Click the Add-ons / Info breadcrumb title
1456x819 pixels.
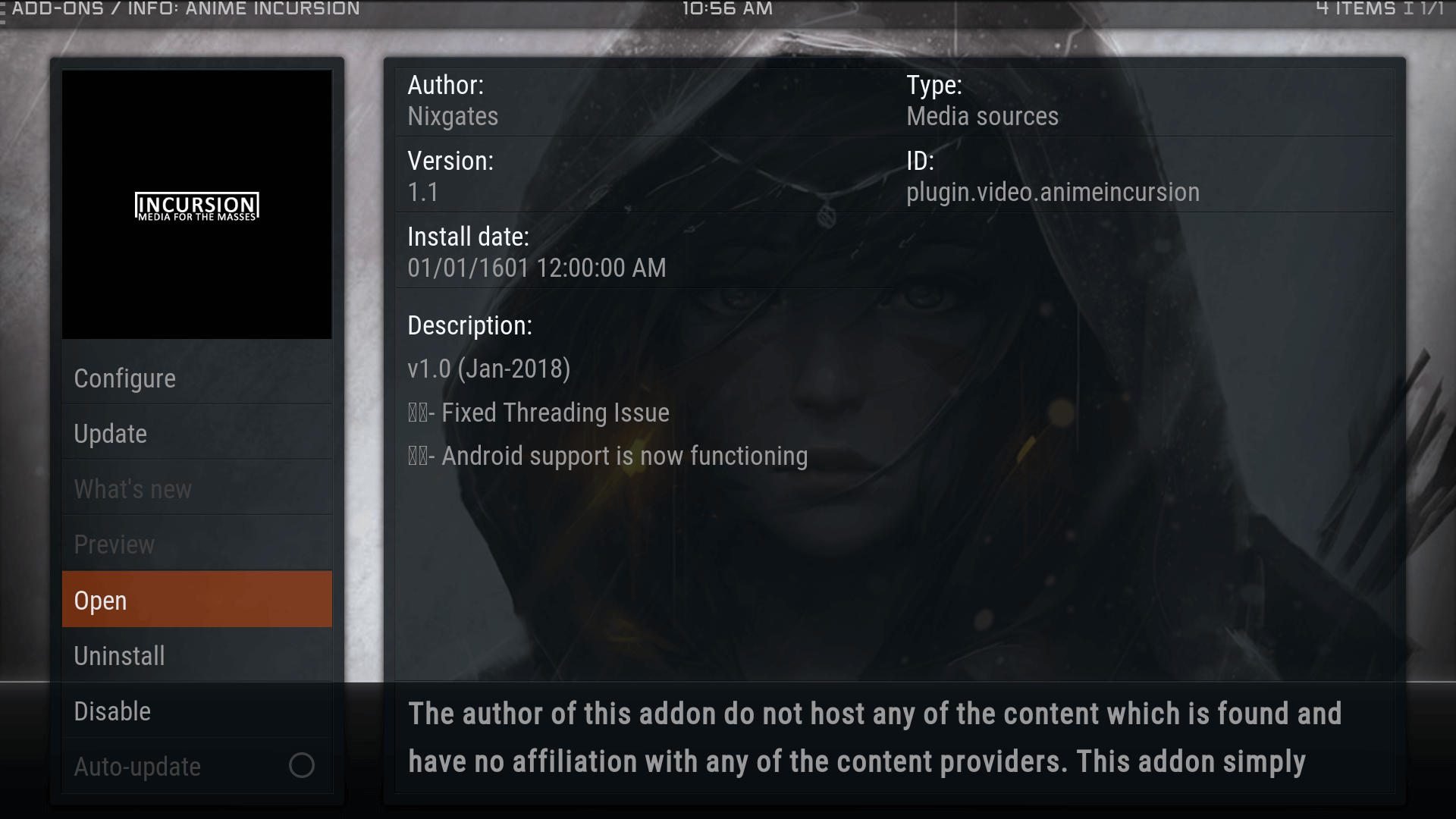point(186,9)
